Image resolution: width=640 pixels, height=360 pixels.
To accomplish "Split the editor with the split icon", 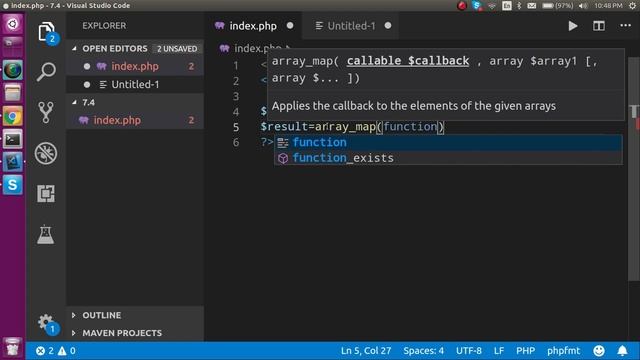I will point(599,26).
